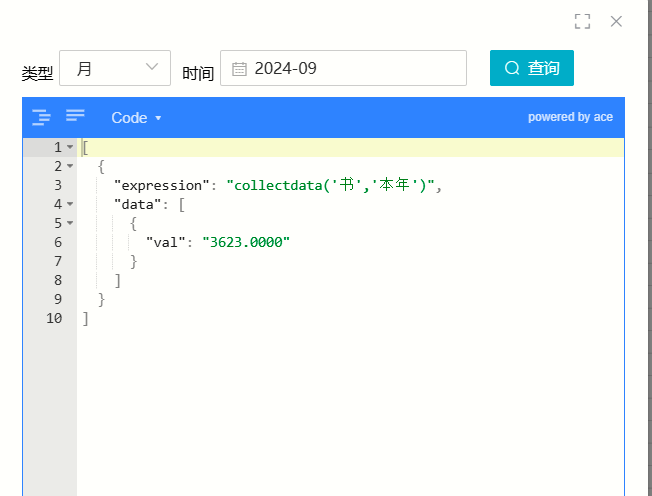Screen dimensions: 652x496
Task: Open the 类型 dropdown showing 月
Action: coord(115,68)
